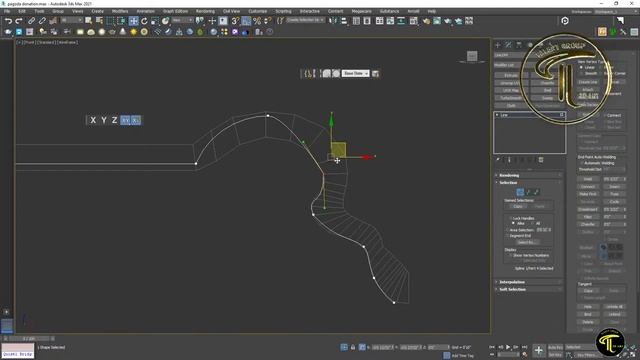Click the Chamfer button
This screenshot has height=360, width=640.
coord(588,224)
